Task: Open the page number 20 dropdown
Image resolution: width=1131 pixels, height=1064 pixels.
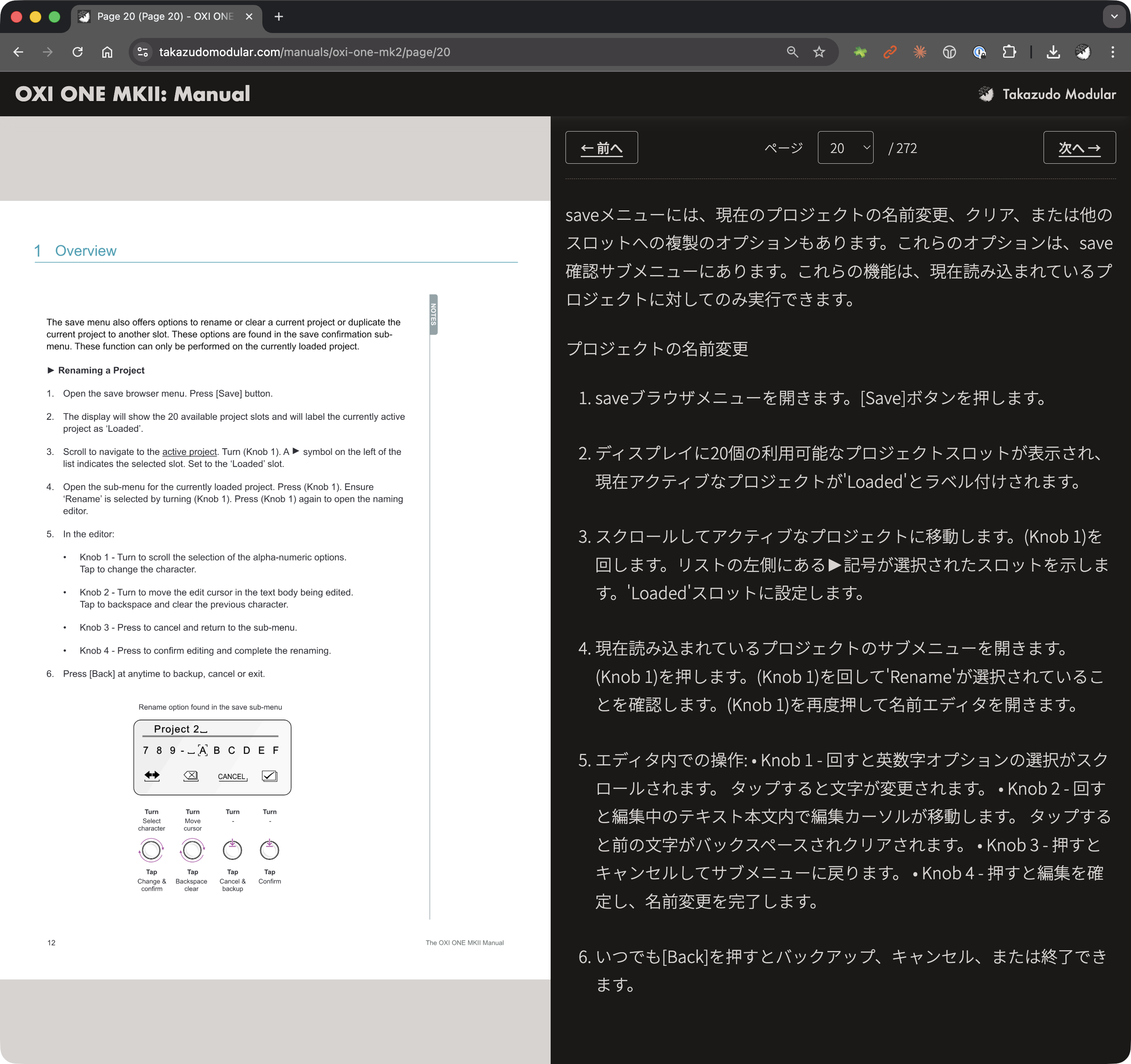Action: pyautogui.click(x=845, y=148)
